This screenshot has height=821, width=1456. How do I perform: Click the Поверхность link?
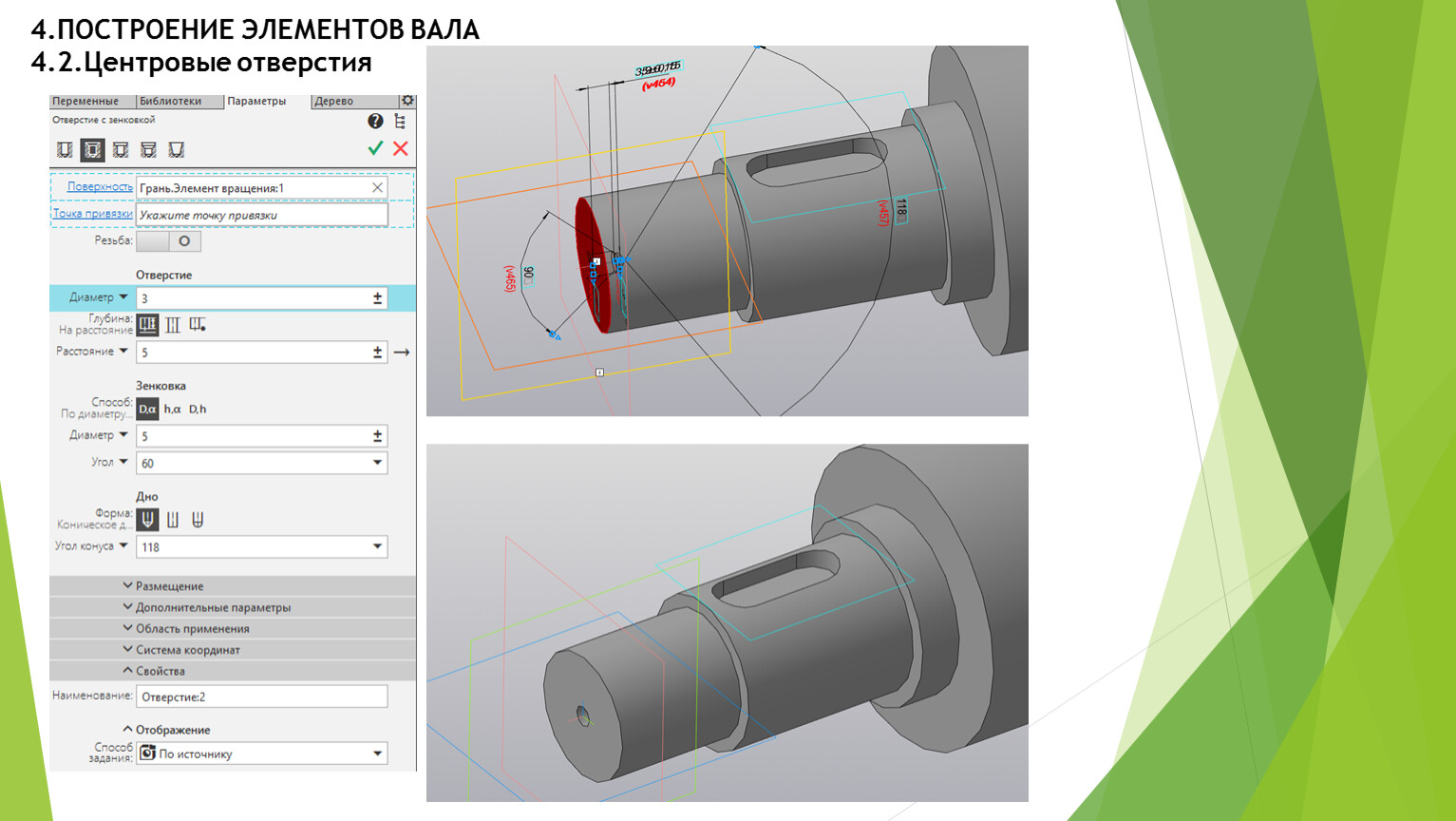pos(100,187)
